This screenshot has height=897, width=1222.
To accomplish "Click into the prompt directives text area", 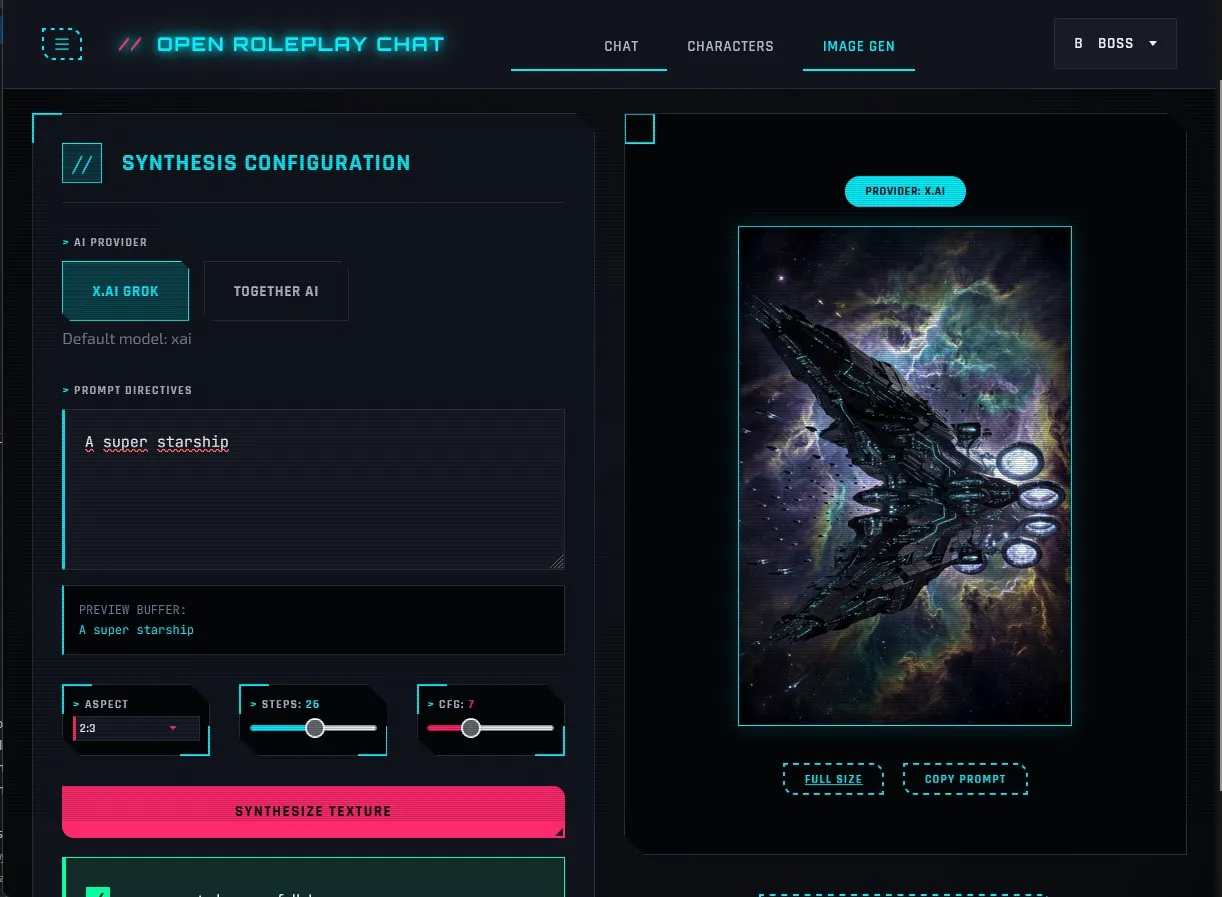I will (x=313, y=489).
